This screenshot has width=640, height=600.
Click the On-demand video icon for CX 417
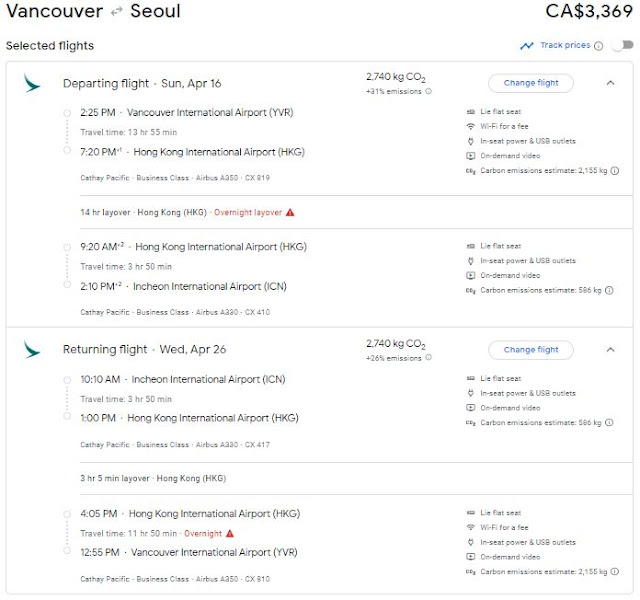471,408
